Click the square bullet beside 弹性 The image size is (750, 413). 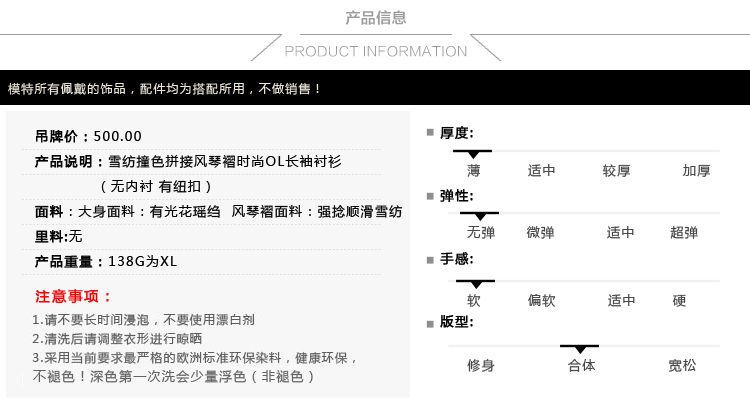click(430, 196)
